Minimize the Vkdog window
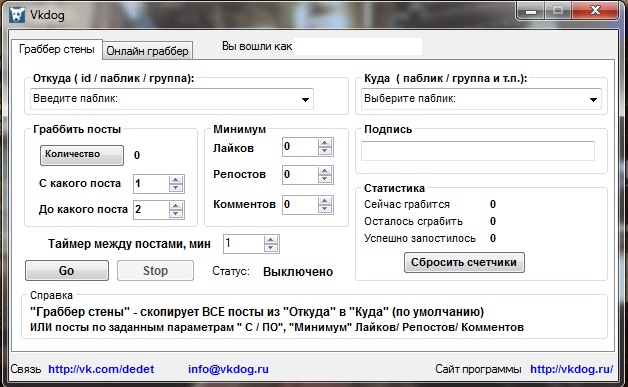628x387 pixels. click(531, 11)
